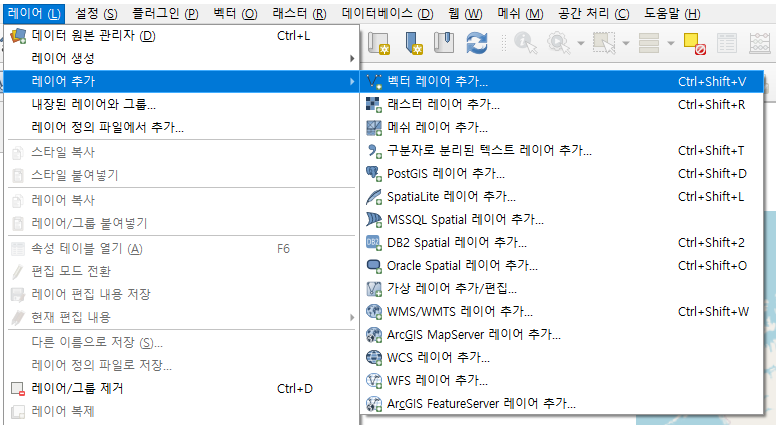Screen dimensions: 776x425
Task: Open the Select Features tool dropdown arrow
Action: click(626, 44)
